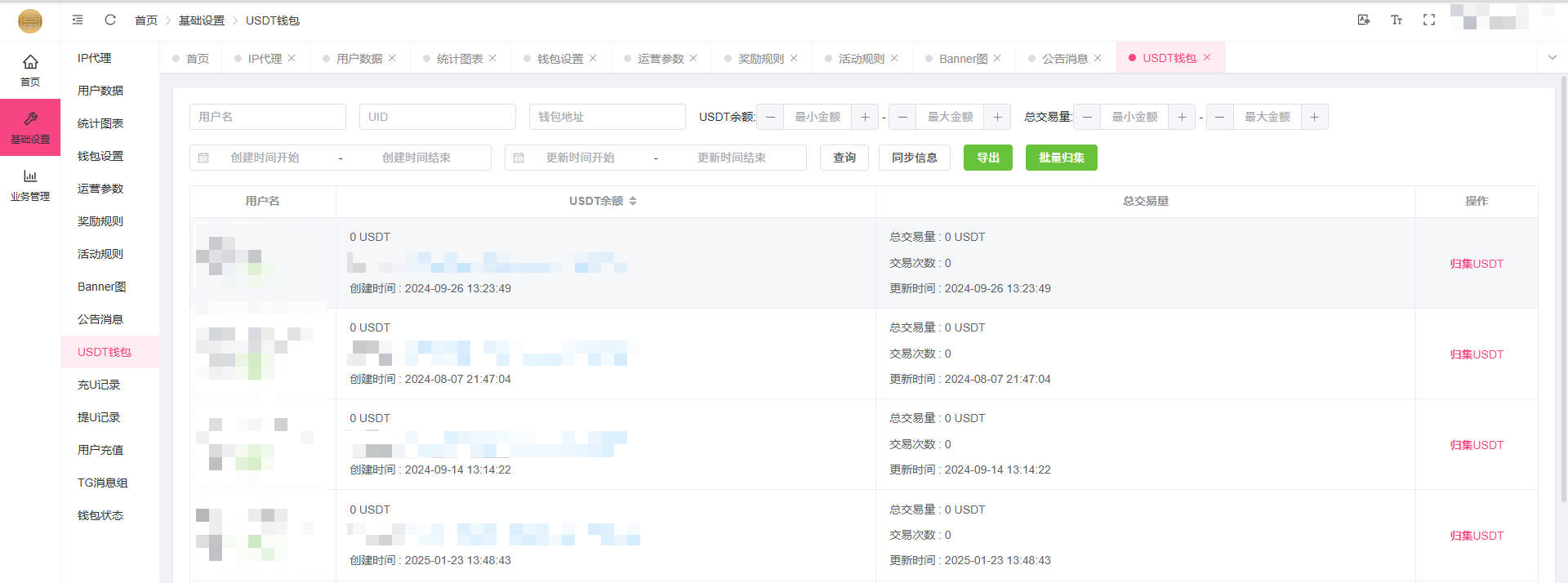Image resolution: width=1568 pixels, height=583 pixels.
Task: Click 归集USDT link in first row
Action: pyautogui.click(x=1476, y=264)
